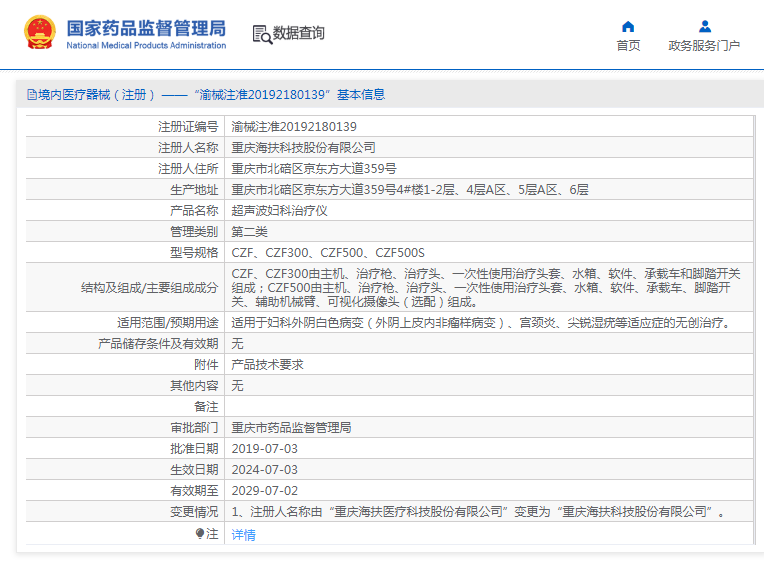Image resolution: width=764 pixels, height=562 pixels.
Task: Click the 第二类 management category value
Action: [249, 232]
